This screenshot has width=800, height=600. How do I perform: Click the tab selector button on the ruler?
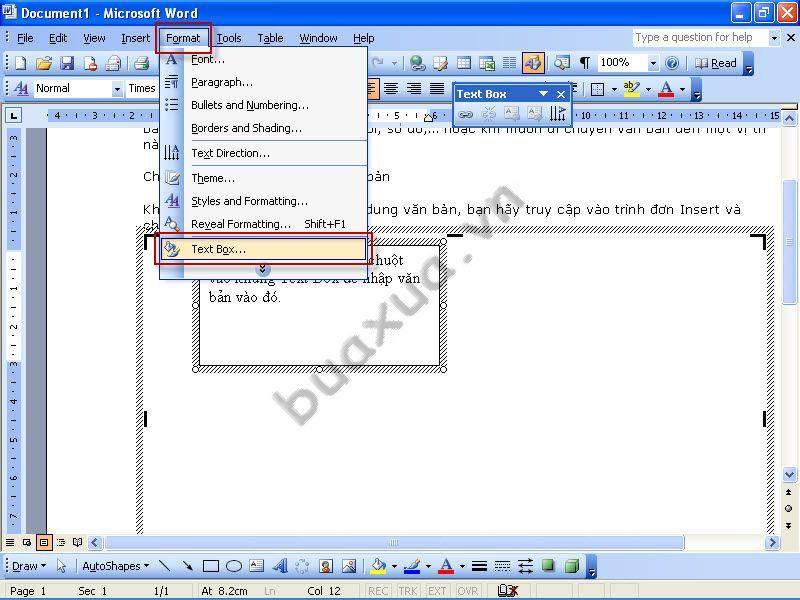tap(14, 116)
